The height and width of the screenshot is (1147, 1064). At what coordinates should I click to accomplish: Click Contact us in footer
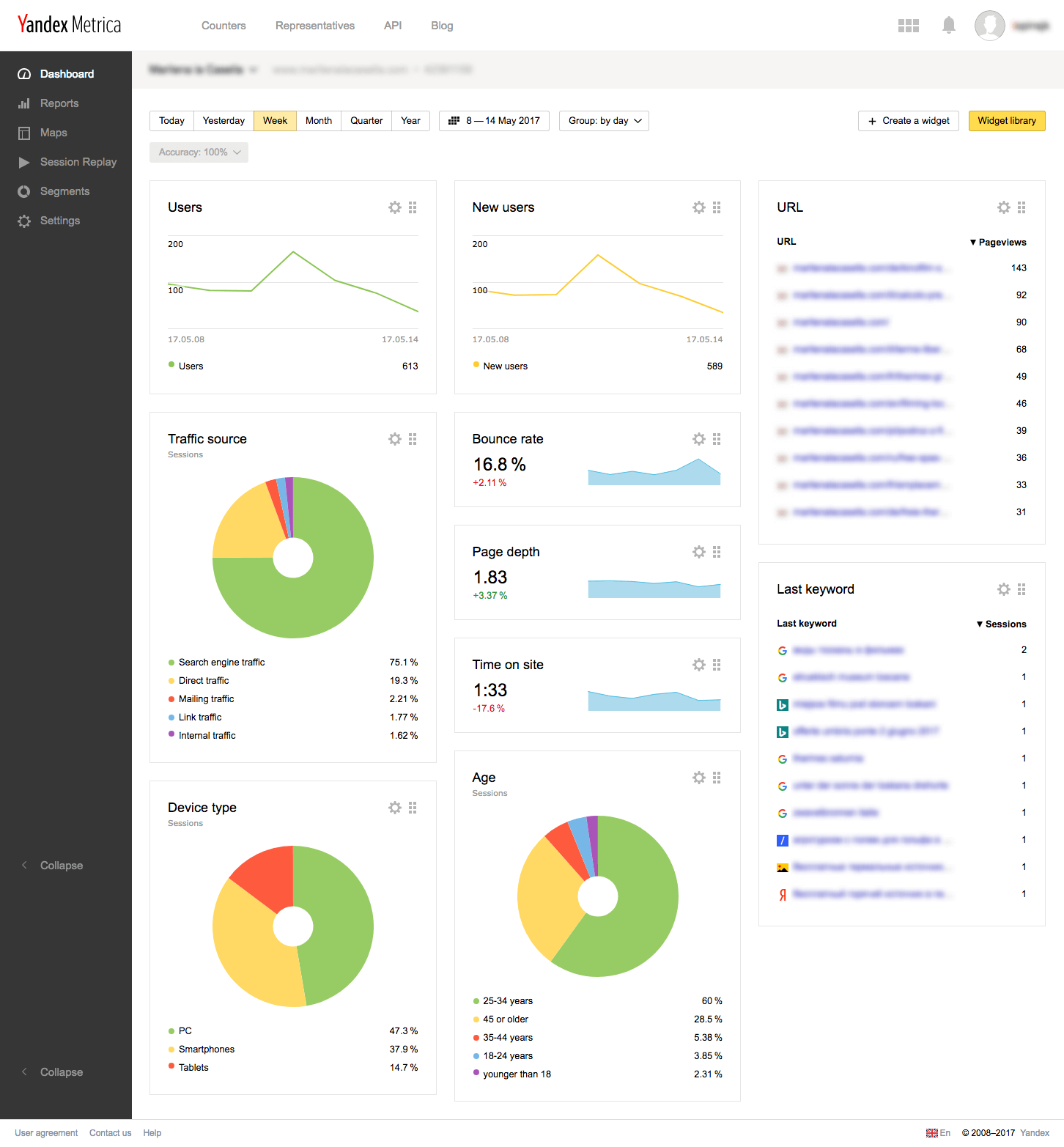tap(111, 1133)
